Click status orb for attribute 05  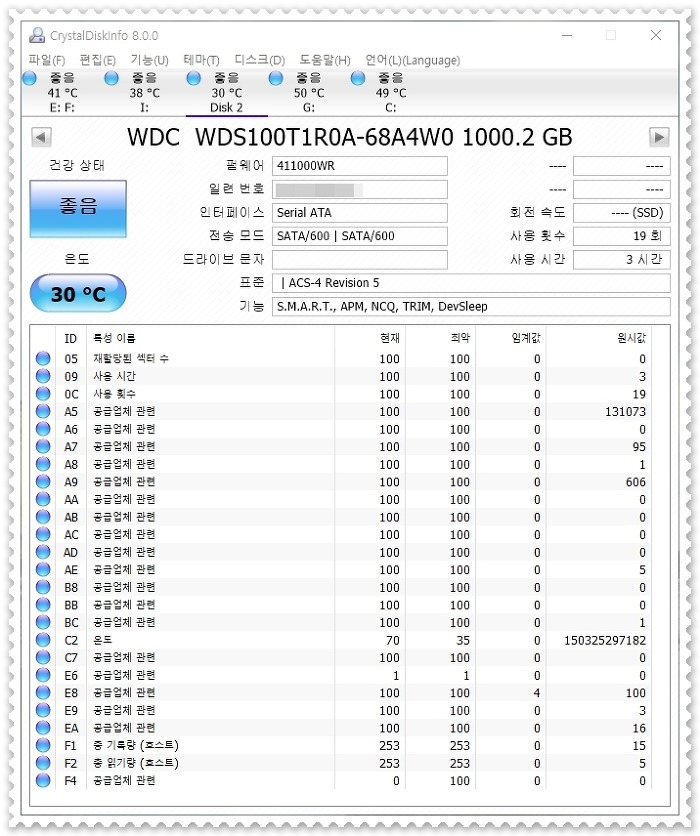(43, 359)
